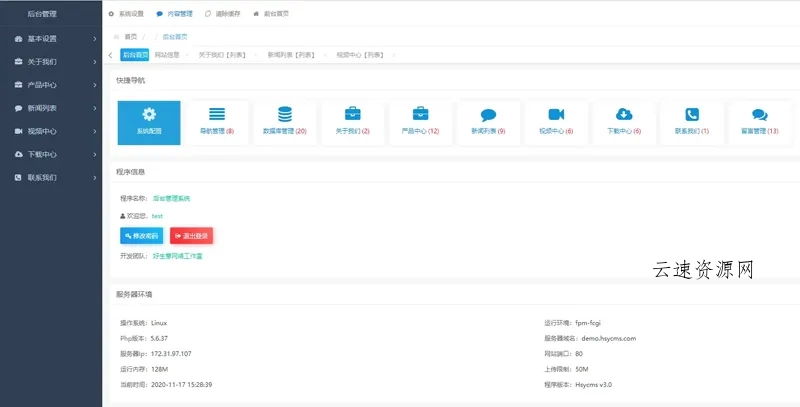Click the 产品中心 briefcase icon in sidebar
This screenshot has width=800, height=407.
18,85
